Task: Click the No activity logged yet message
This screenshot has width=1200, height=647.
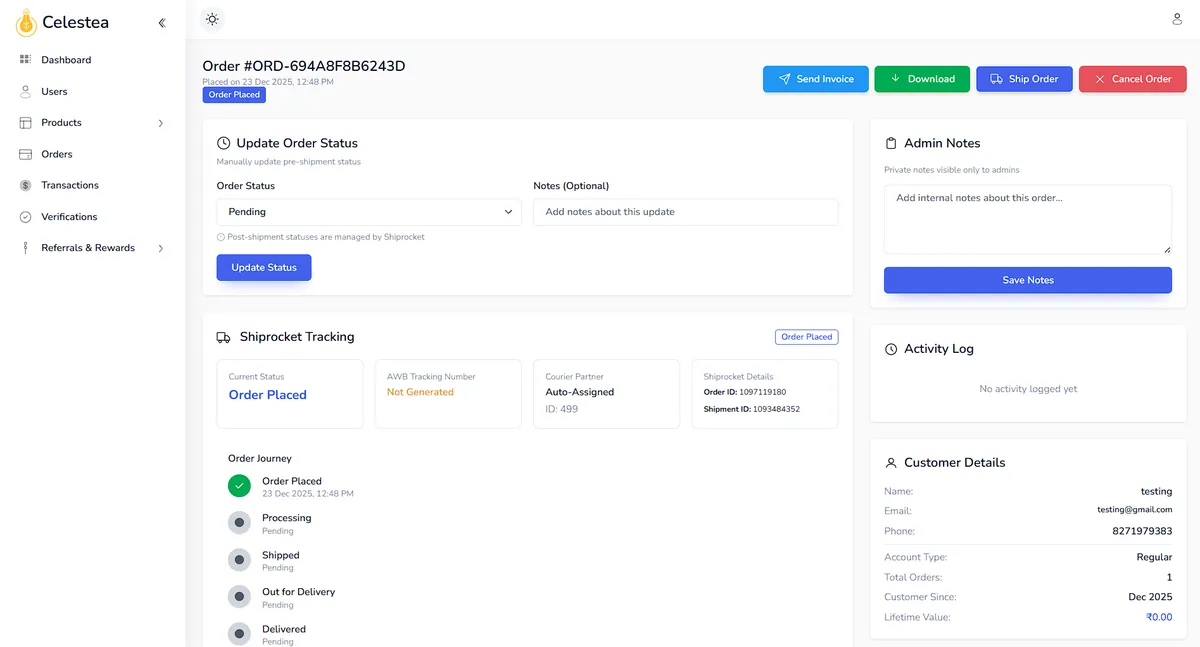Action: (1028, 389)
